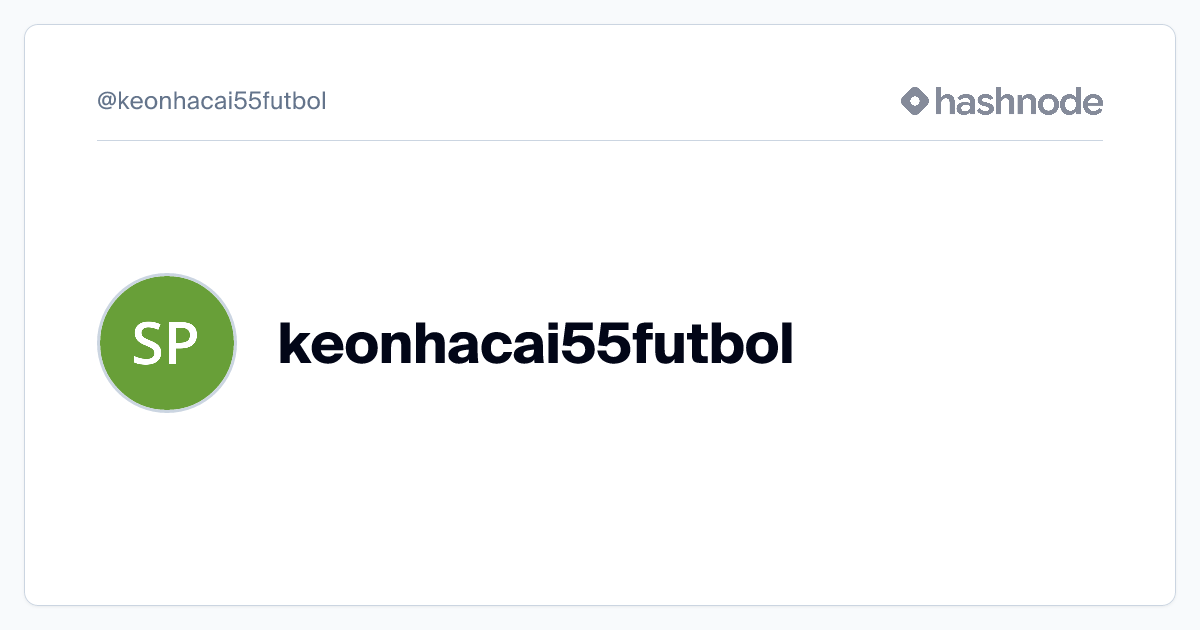This screenshot has width=1200, height=630.
Task: Click the letter S in the avatar
Action: point(149,344)
